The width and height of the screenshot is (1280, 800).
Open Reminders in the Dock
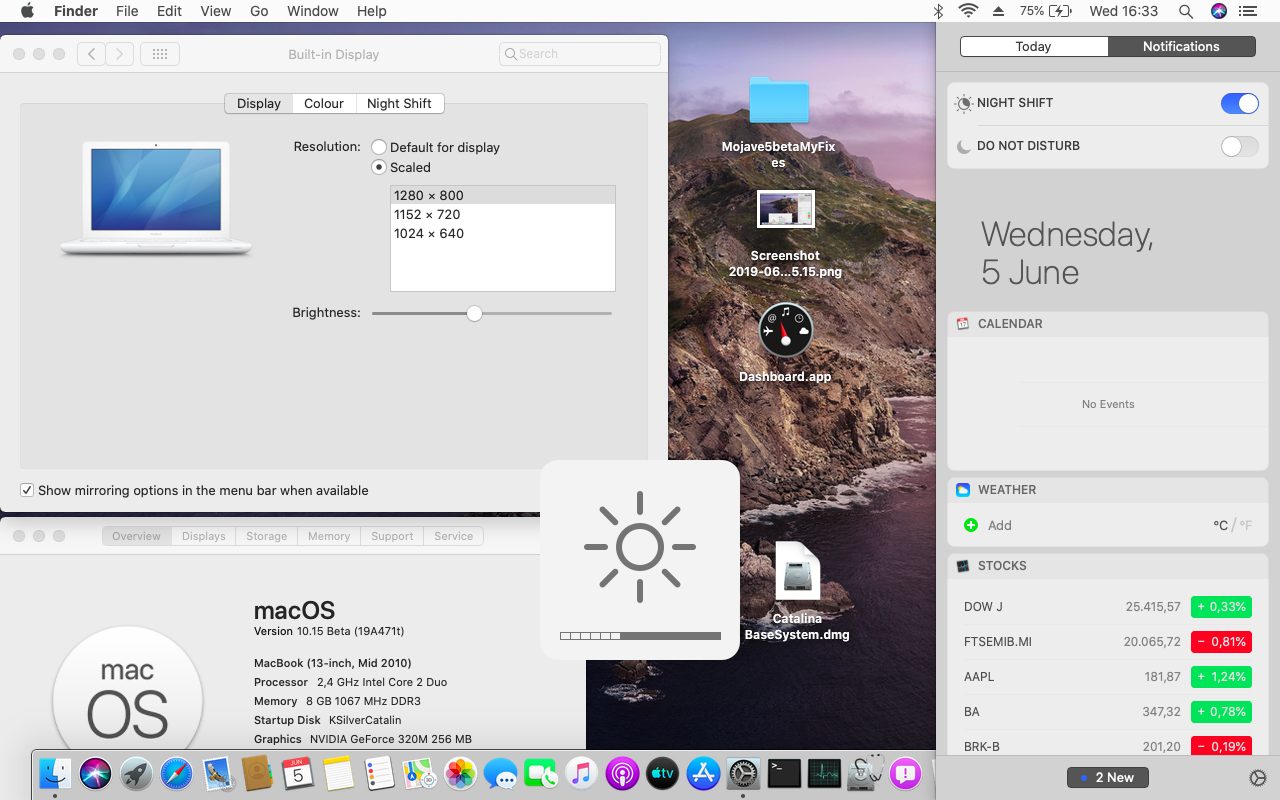(379, 773)
